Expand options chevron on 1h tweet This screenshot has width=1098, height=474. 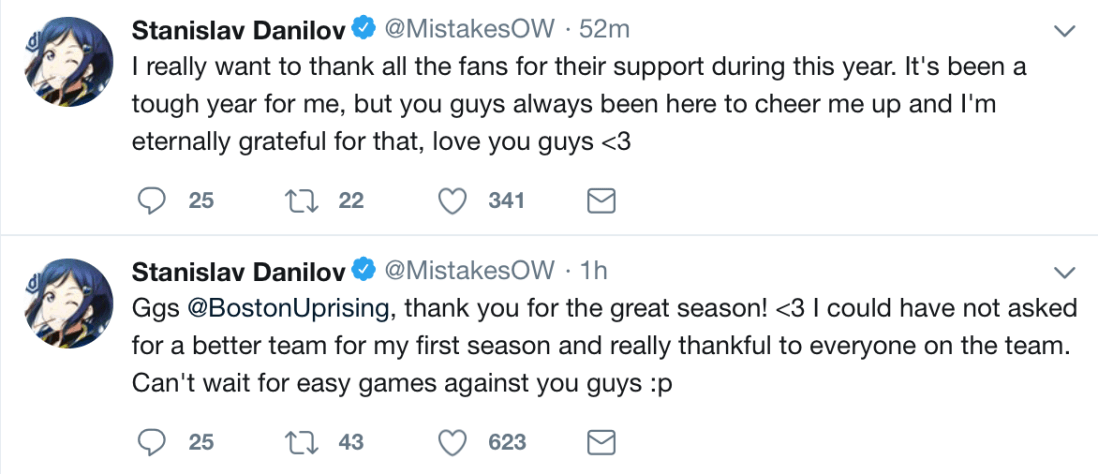(x=1065, y=272)
